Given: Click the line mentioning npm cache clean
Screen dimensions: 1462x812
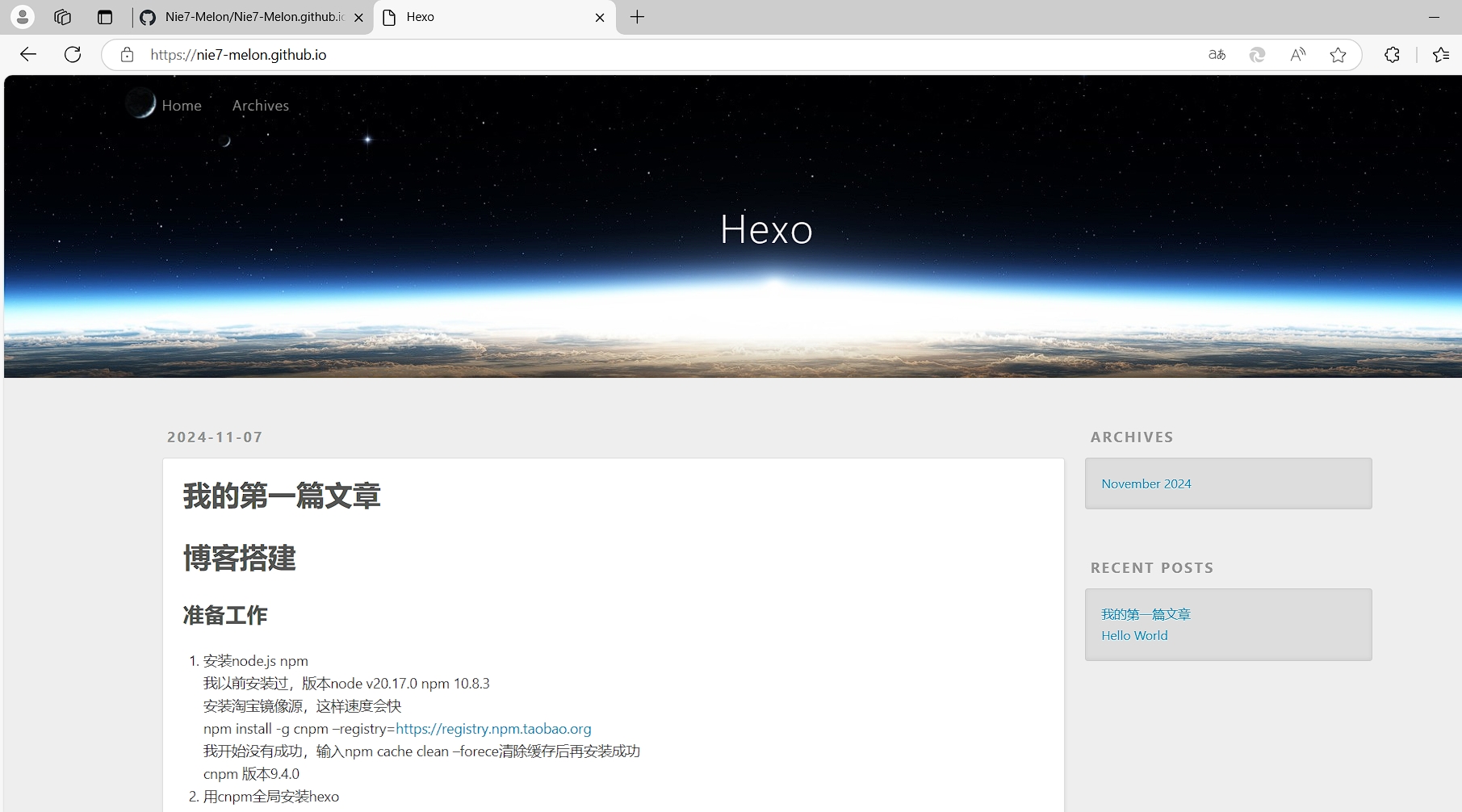Looking at the screenshot, I should 421,751.
